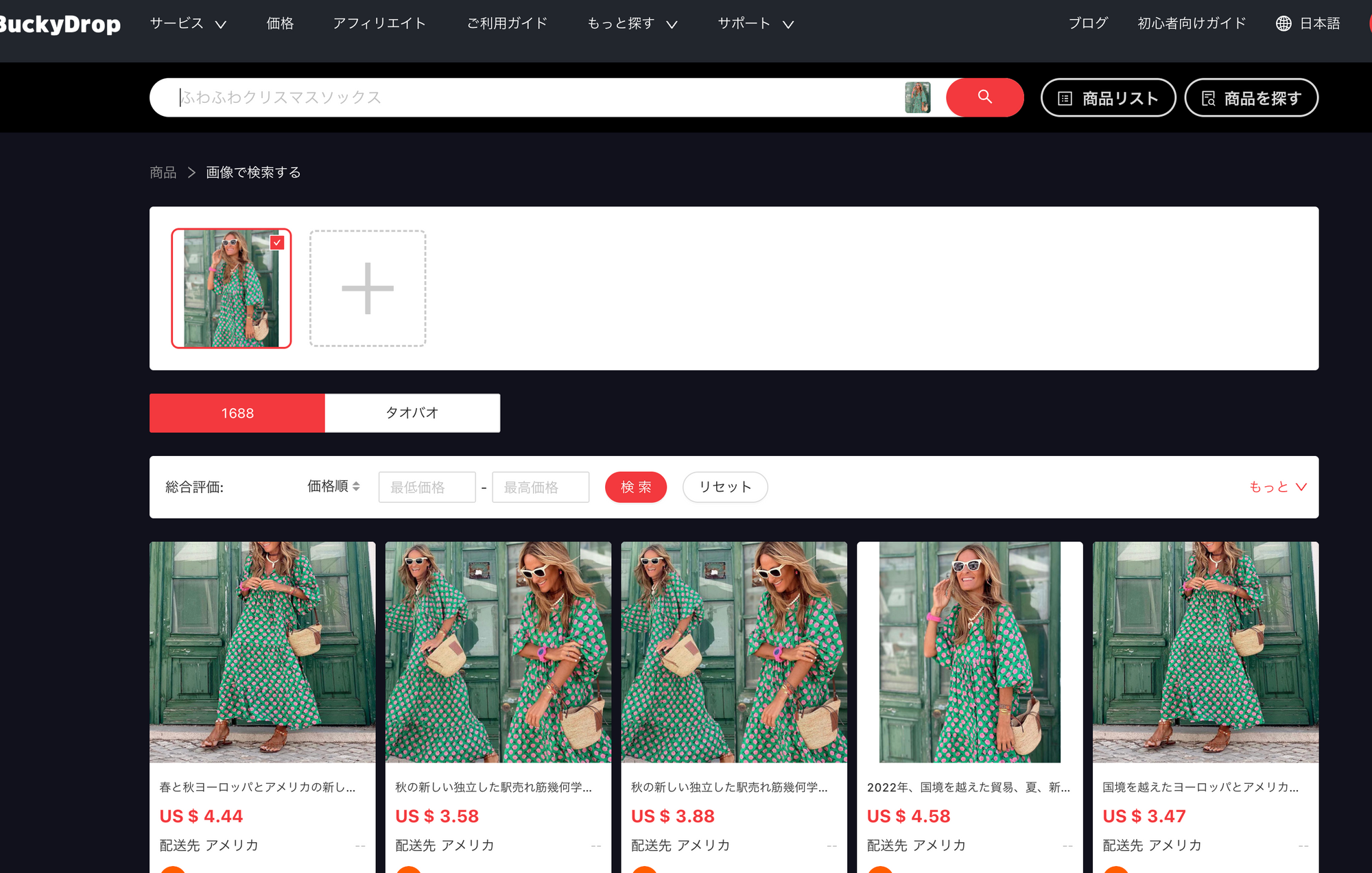Click the 商品を探す document search icon
Image resolution: width=1372 pixels, height=873 pixels.
1209,99
